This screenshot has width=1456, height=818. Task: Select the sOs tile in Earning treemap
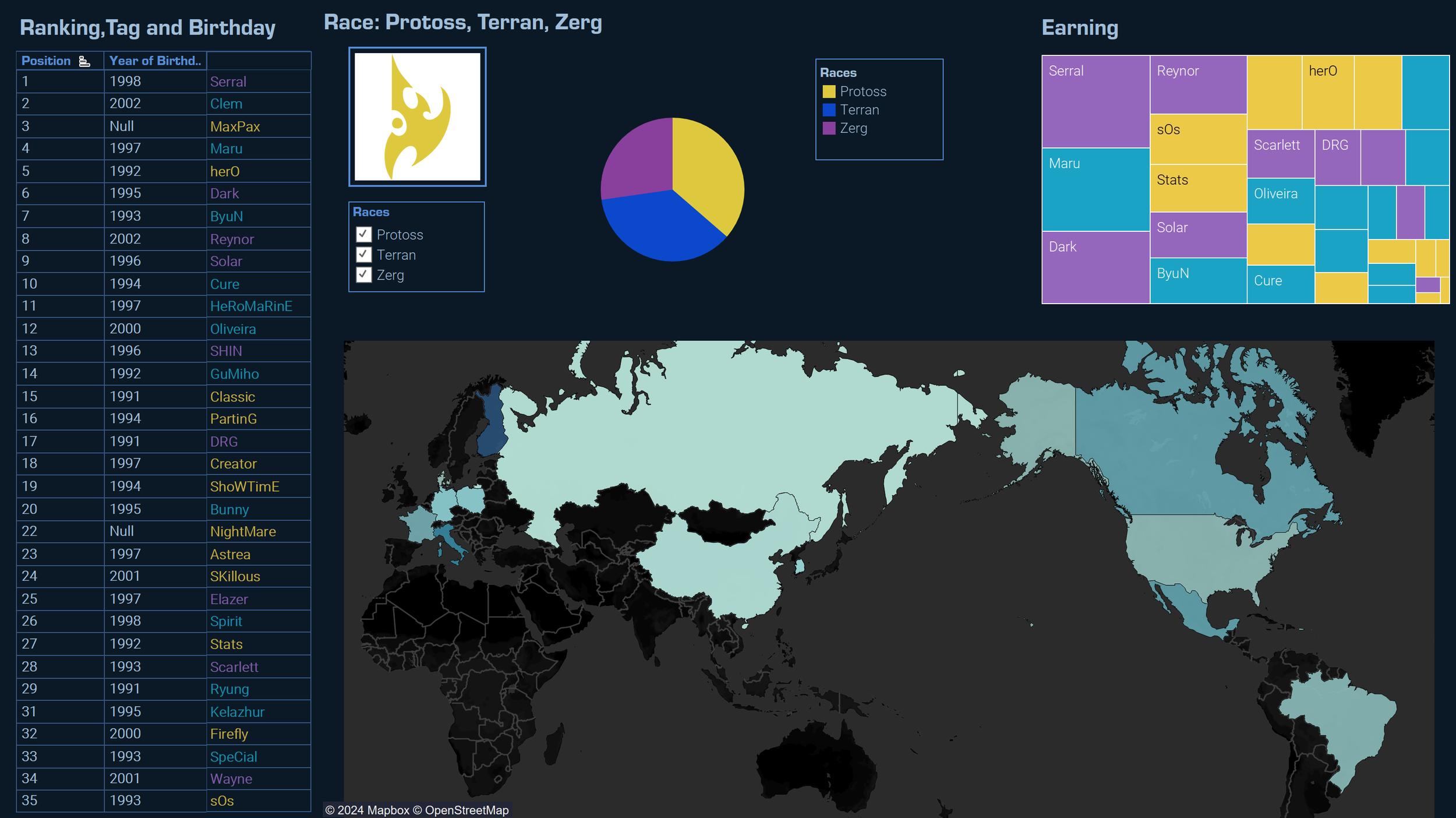coord(1198,139)
